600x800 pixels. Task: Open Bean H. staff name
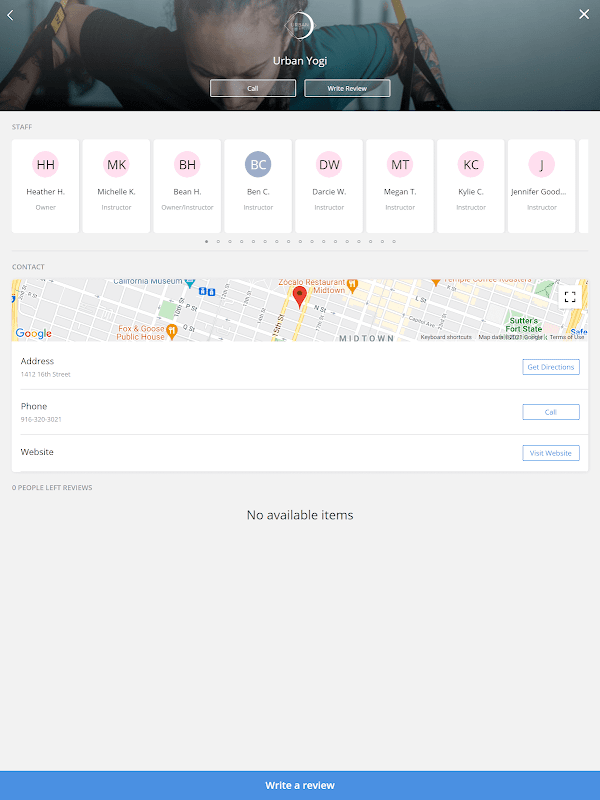[187, 192]
